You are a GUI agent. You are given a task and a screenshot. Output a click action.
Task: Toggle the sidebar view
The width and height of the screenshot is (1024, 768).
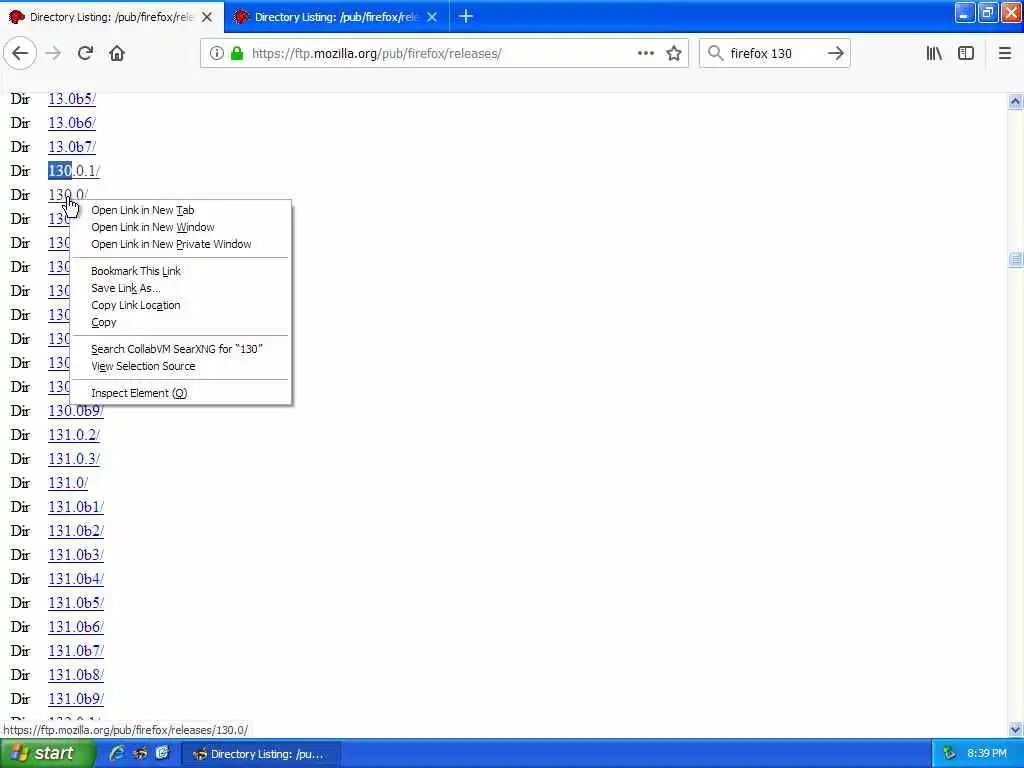966,54
